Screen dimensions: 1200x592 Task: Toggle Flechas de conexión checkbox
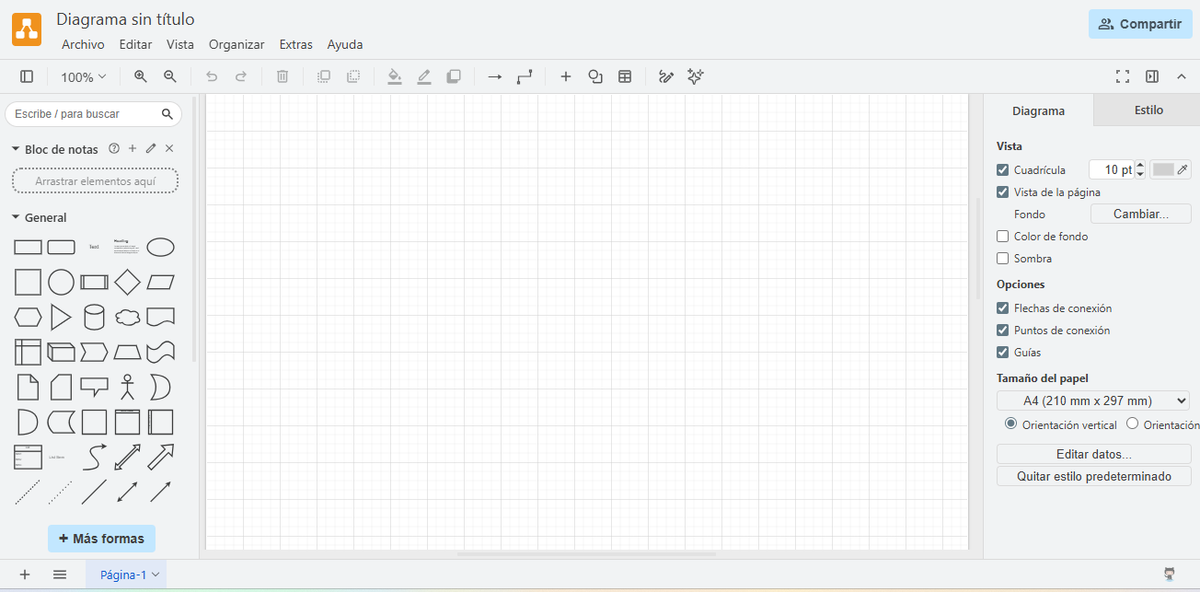coord(1003,308)
